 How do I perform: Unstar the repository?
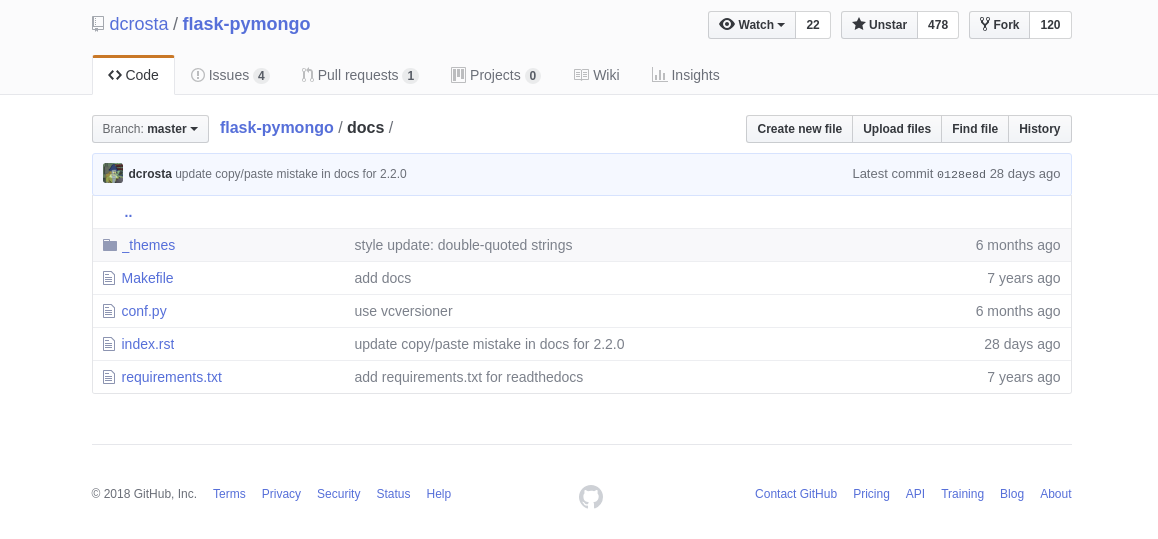coord(880,25)
